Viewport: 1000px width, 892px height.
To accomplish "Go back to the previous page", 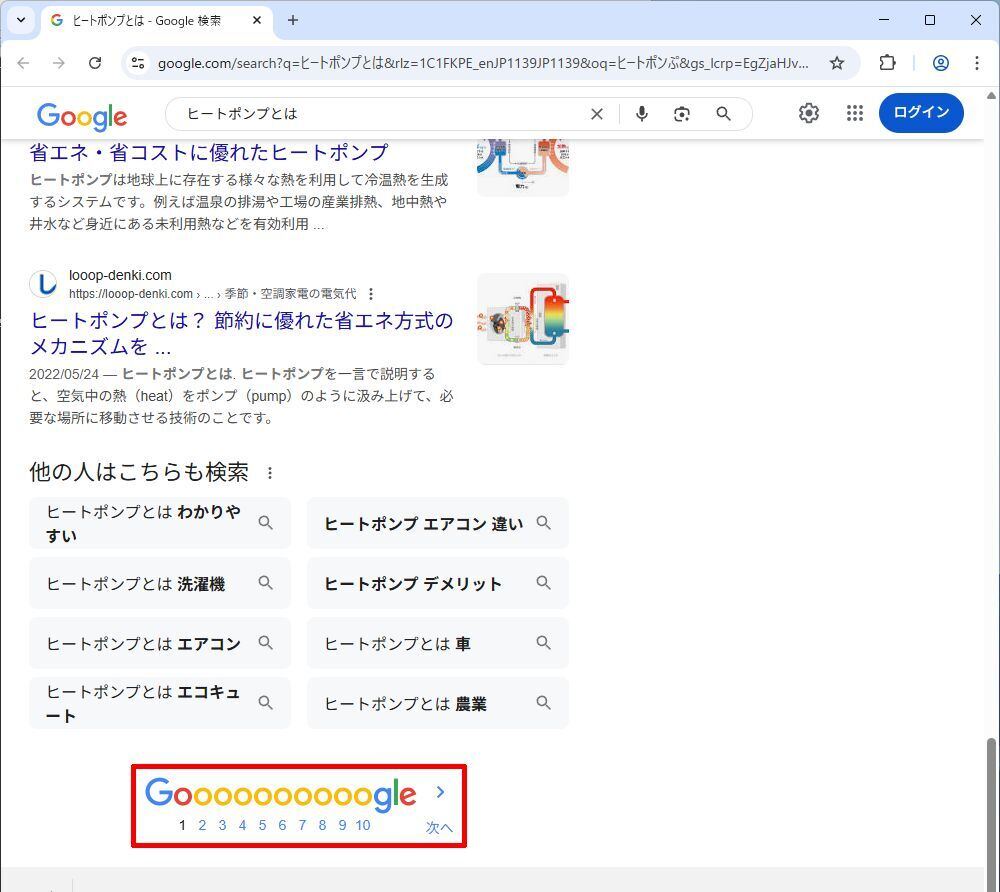I will tap(24, 63).
